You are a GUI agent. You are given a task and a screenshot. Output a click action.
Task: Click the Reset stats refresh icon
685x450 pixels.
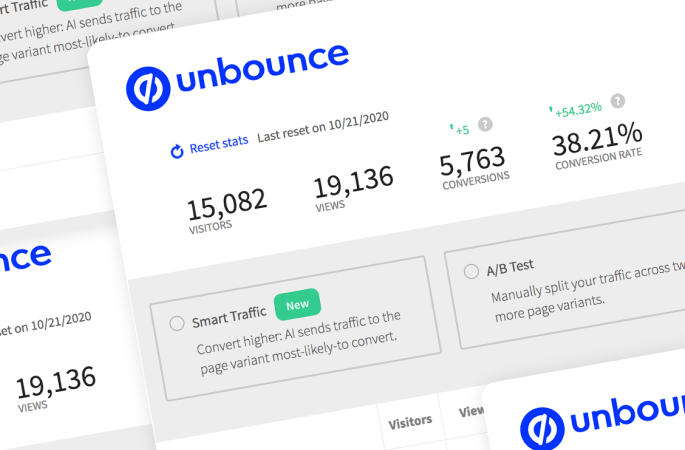(176, 151)
